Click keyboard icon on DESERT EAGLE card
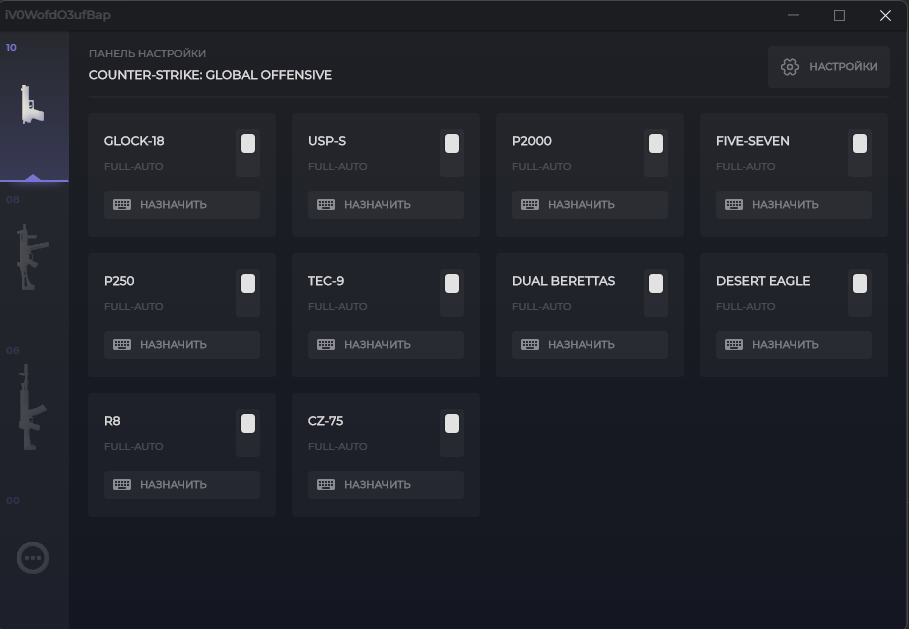This screenshot has width=909, height=629. click(x=734, y=345)
